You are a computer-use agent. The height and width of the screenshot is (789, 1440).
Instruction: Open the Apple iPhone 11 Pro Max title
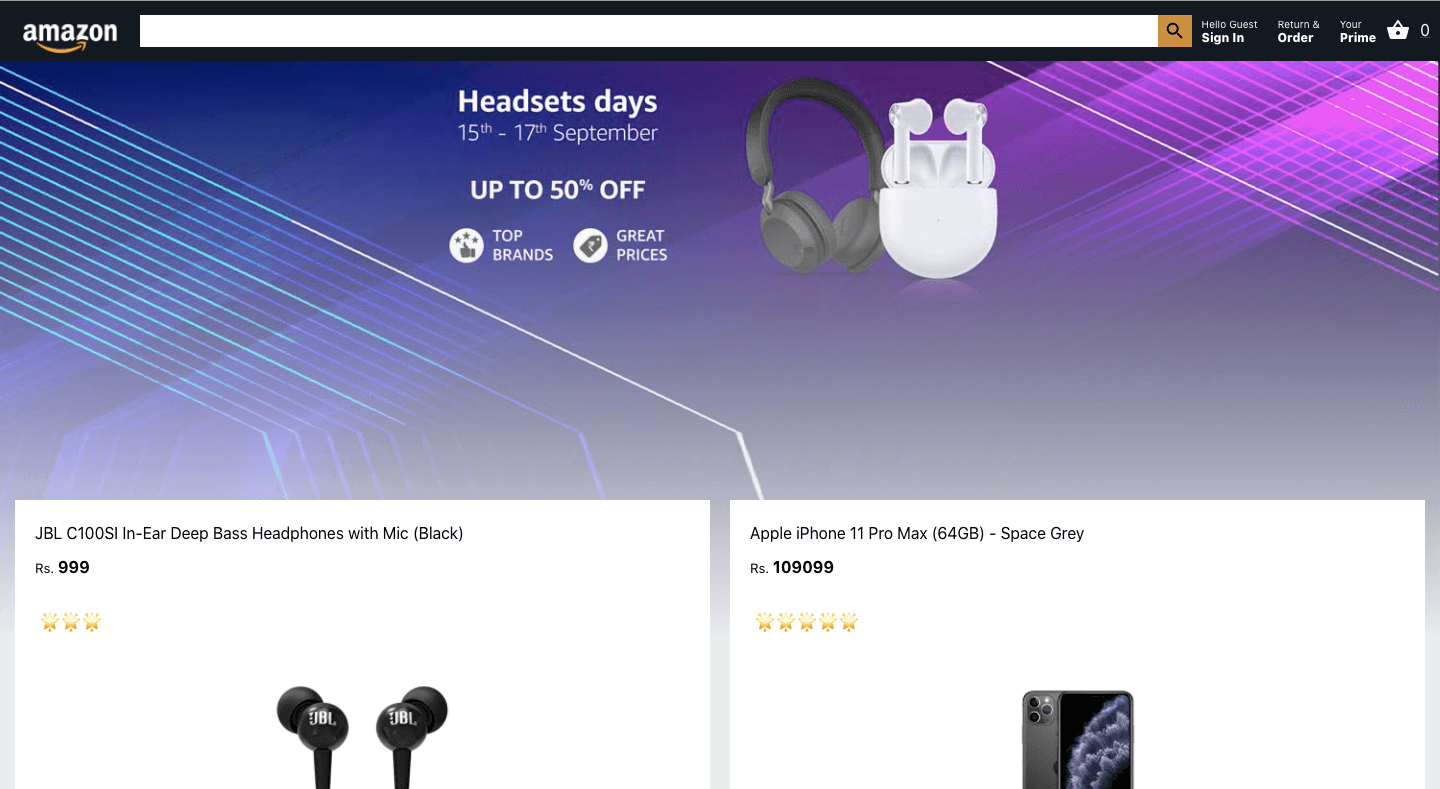pyautogui.click(x=917, y=533)
